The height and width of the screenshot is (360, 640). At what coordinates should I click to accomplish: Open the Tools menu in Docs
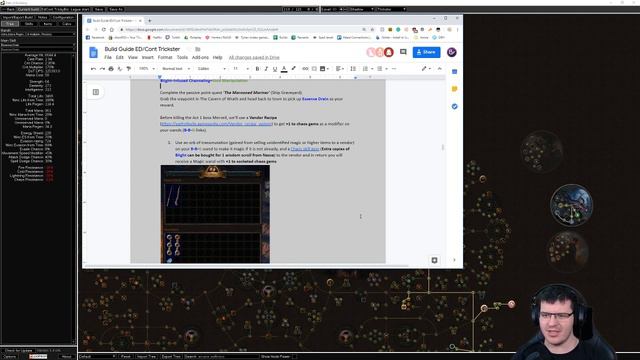click(182, 58)
